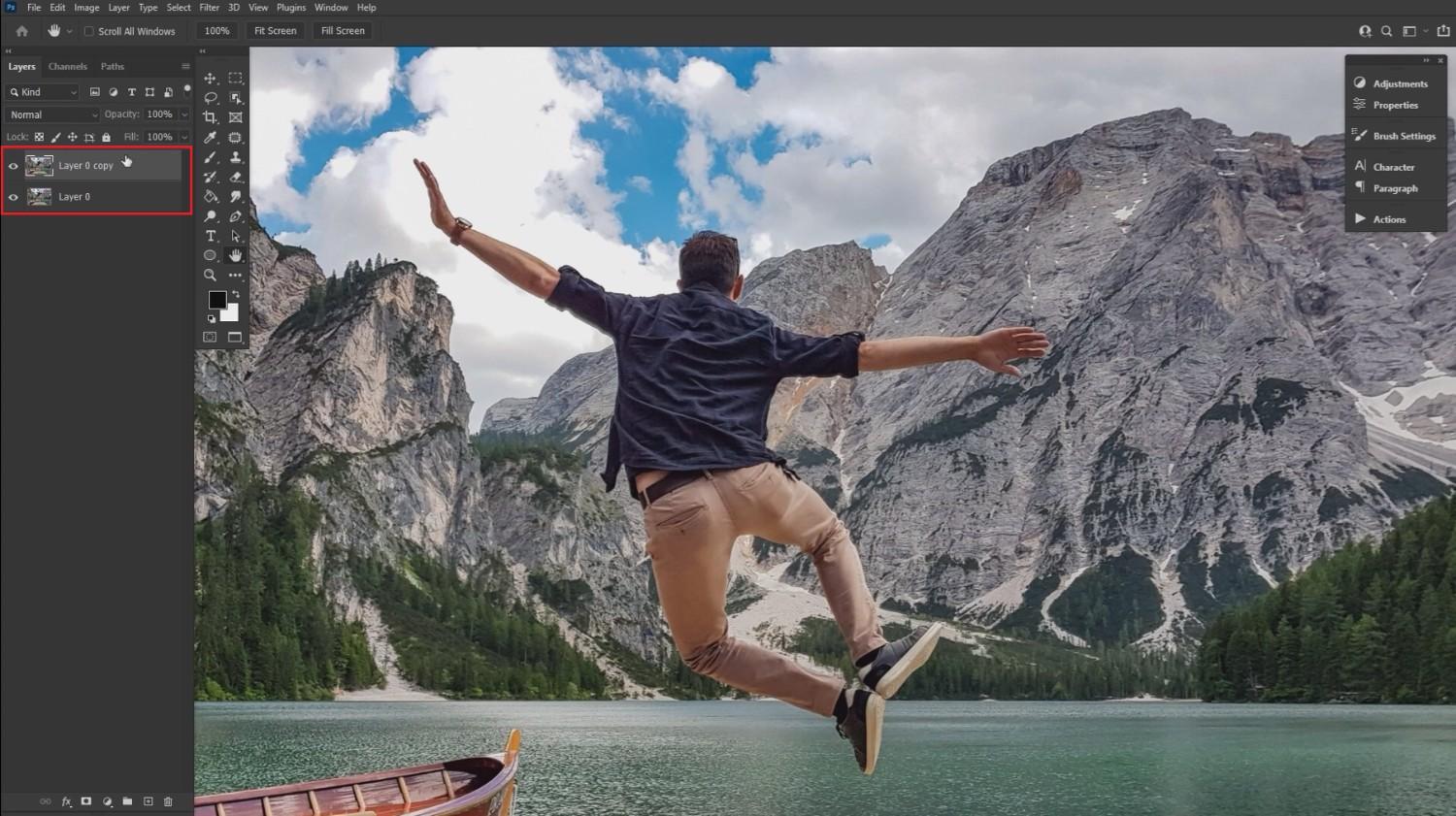This screenshot has width=1456, height=816.
Task: Open the File menu
Action: (x=34, y=8)
